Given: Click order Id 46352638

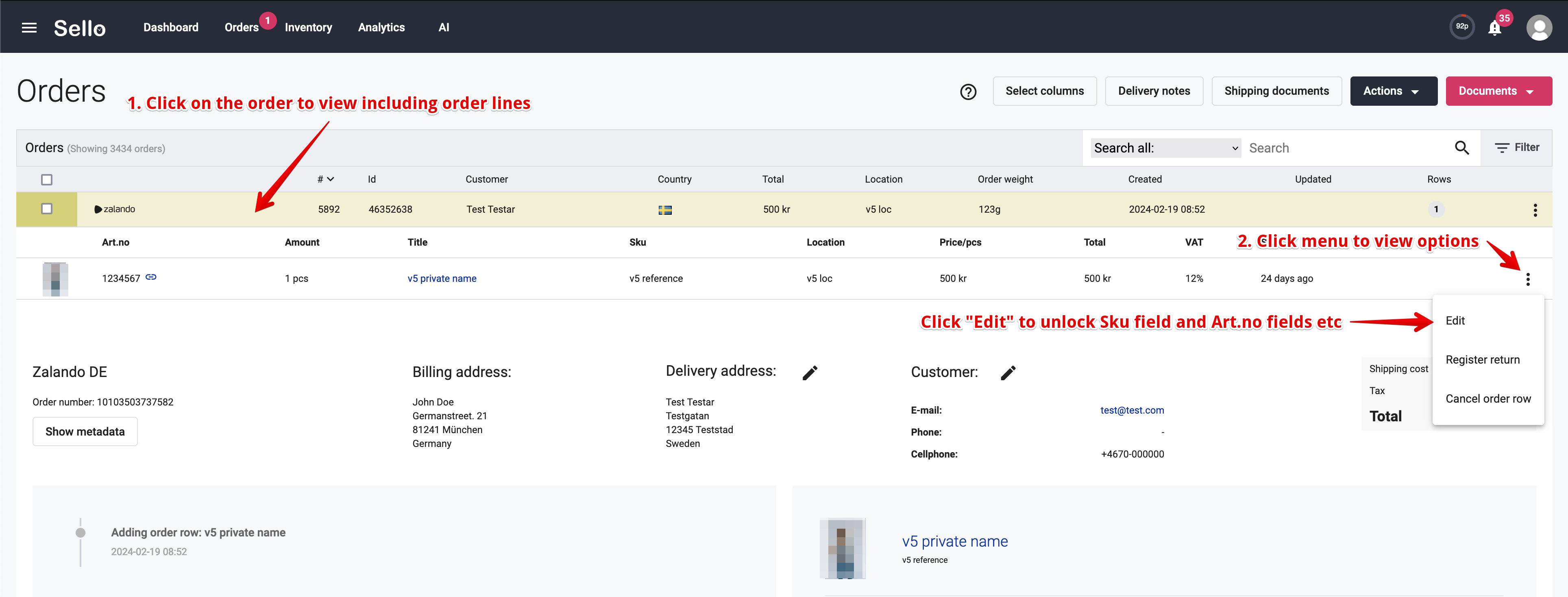Looking at the screenshot, I should click(x=390, y=209).
